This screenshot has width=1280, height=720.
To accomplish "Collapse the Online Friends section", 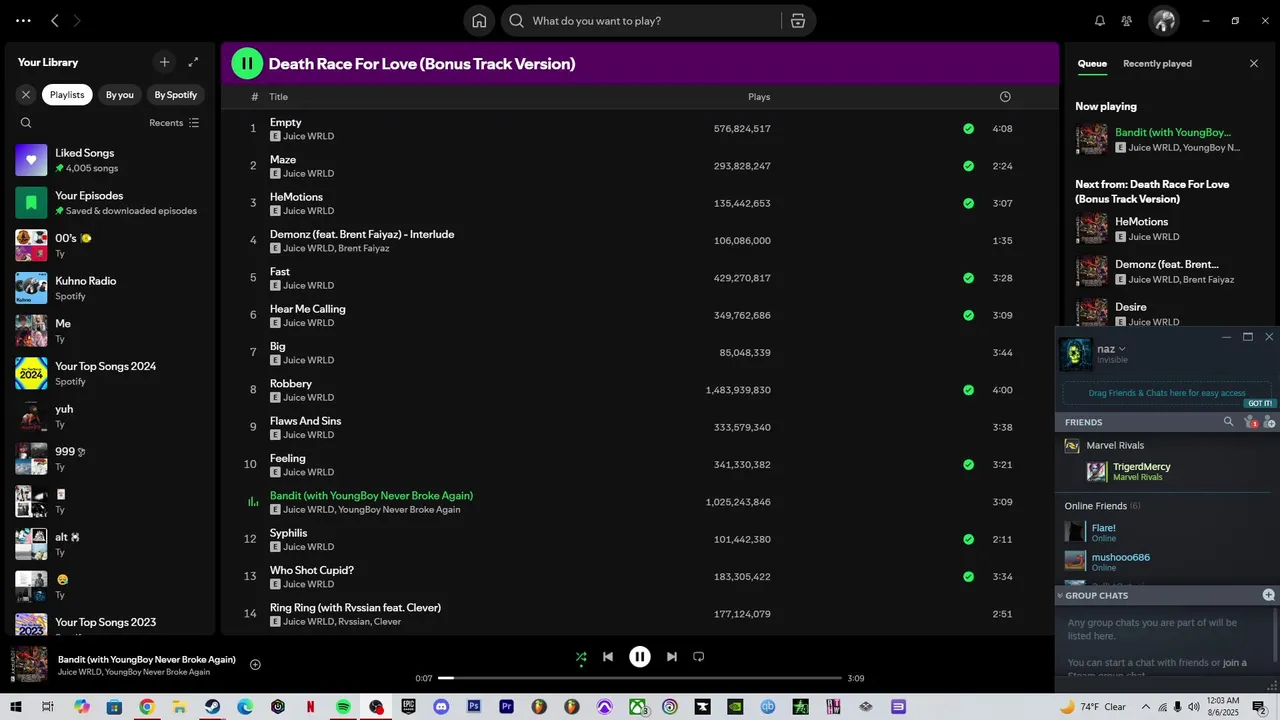I will 1102,506.
